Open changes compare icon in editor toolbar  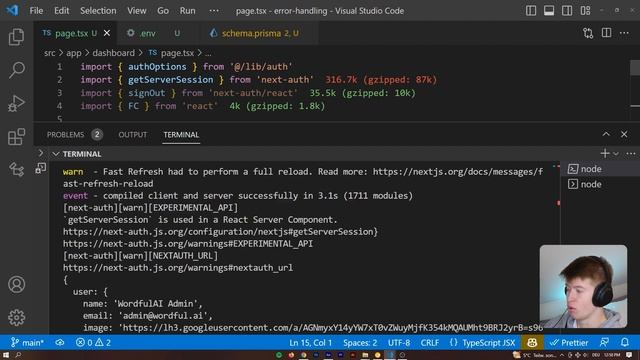588,33
